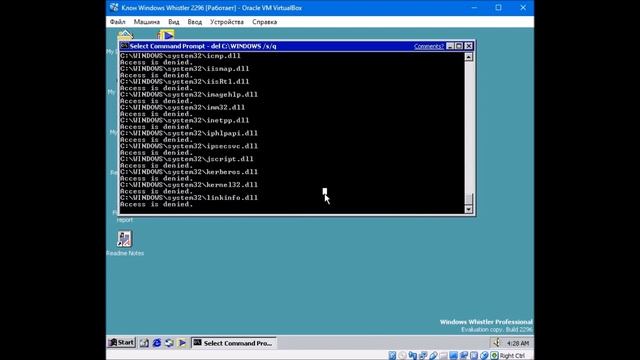Click VirtualBox mouse integration status icon
The height and width of the screenshot is (360, 640).
(484, 356)
